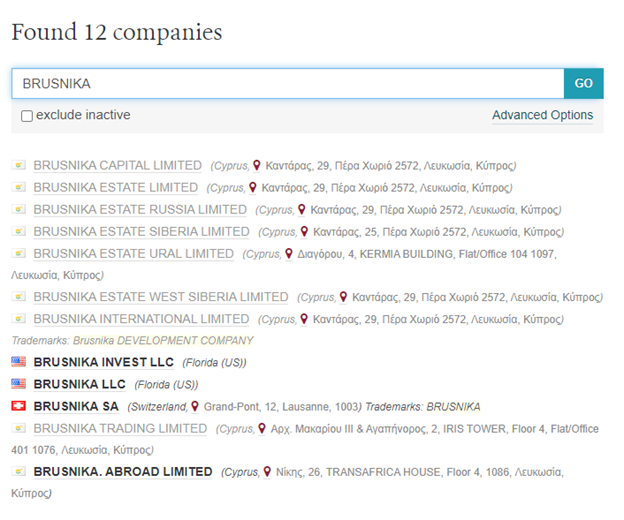This screenshot has height=520, width=624.
Task: Open BRUSNIKA. ABROAD LIMITED link
Action: pos(123,472)
